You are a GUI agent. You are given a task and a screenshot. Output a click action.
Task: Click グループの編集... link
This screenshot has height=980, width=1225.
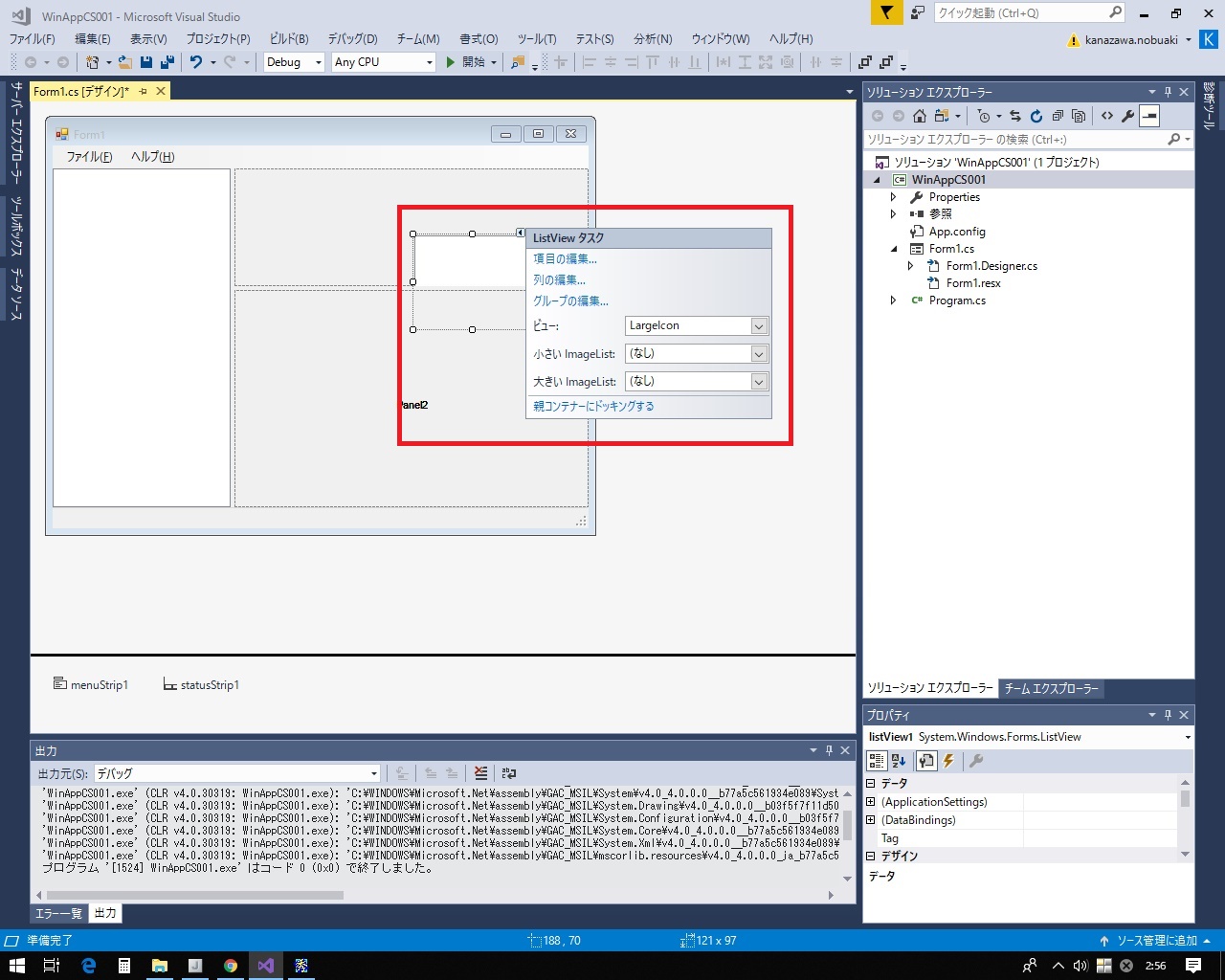[570, 301]
